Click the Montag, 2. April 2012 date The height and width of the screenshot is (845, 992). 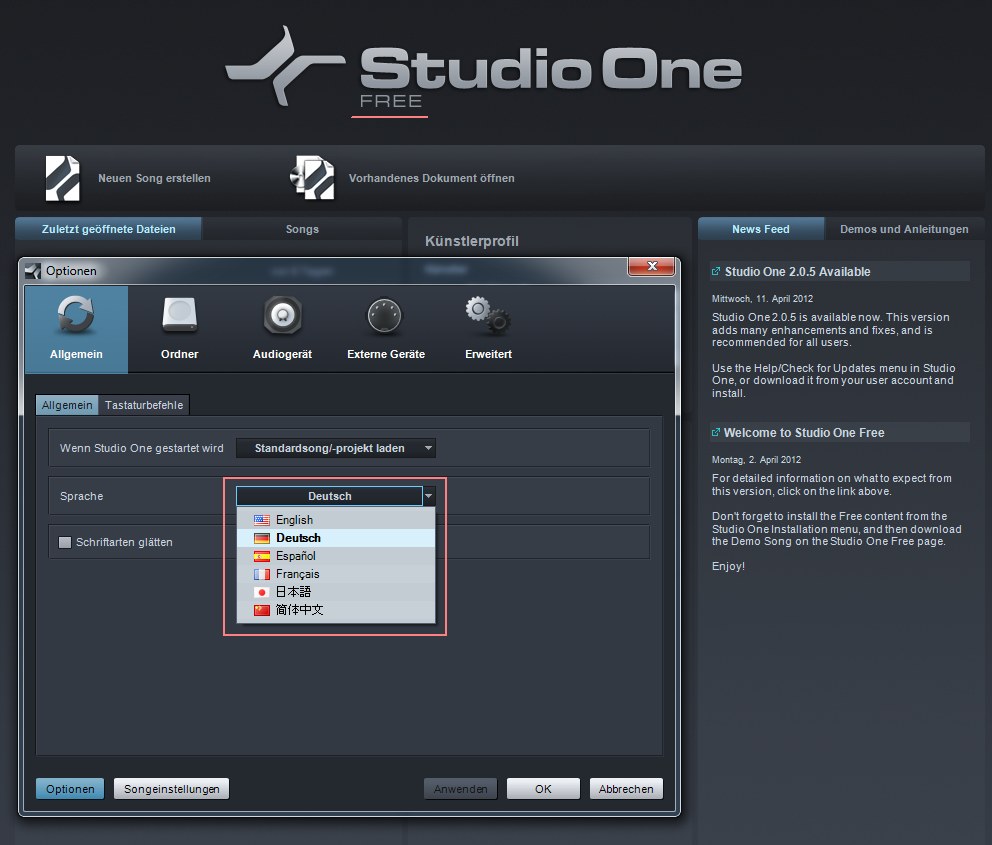coord(757,460)
